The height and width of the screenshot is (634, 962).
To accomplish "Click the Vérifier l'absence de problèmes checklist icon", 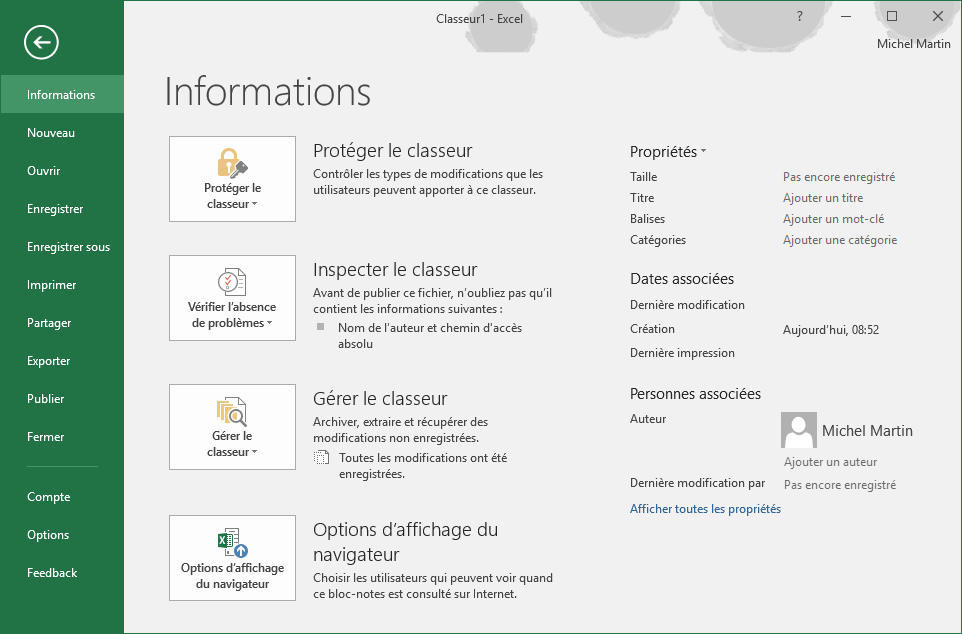I will tap(232, 281).
